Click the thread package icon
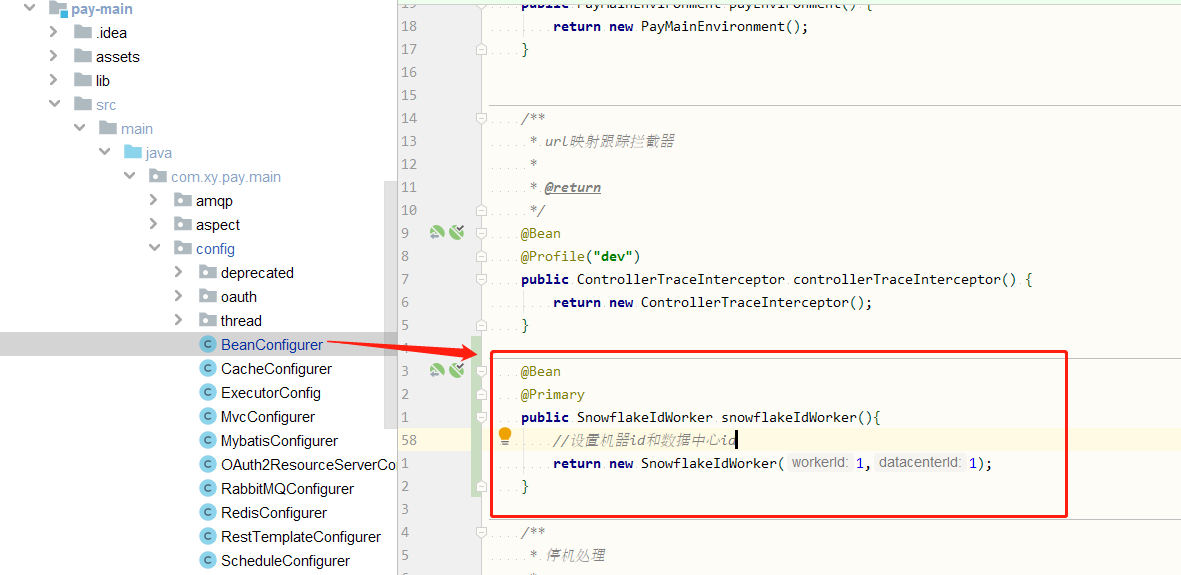 coord(208,320)
